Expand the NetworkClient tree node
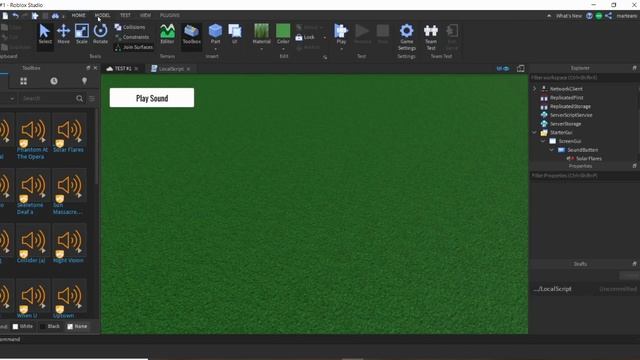Viewport: 640px width, 360px height. coord(534,89)
